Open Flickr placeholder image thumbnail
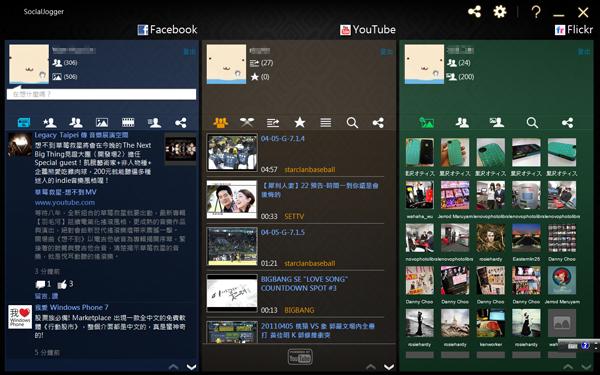 [x=562, y=323]
